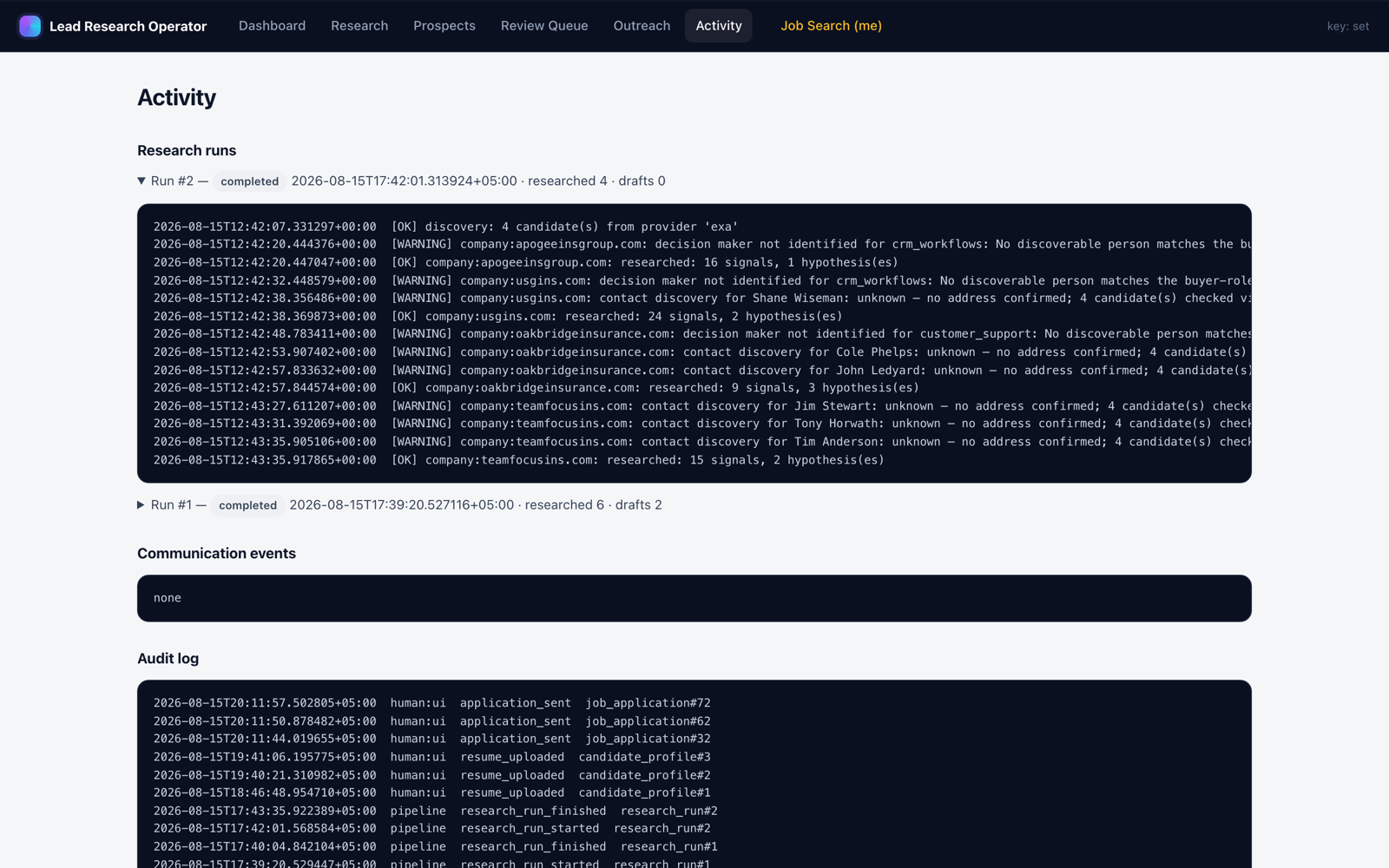Click the 'key: set' status text
The height and width of the screenshot is (868, 1389).
(x=1347, y=26)
